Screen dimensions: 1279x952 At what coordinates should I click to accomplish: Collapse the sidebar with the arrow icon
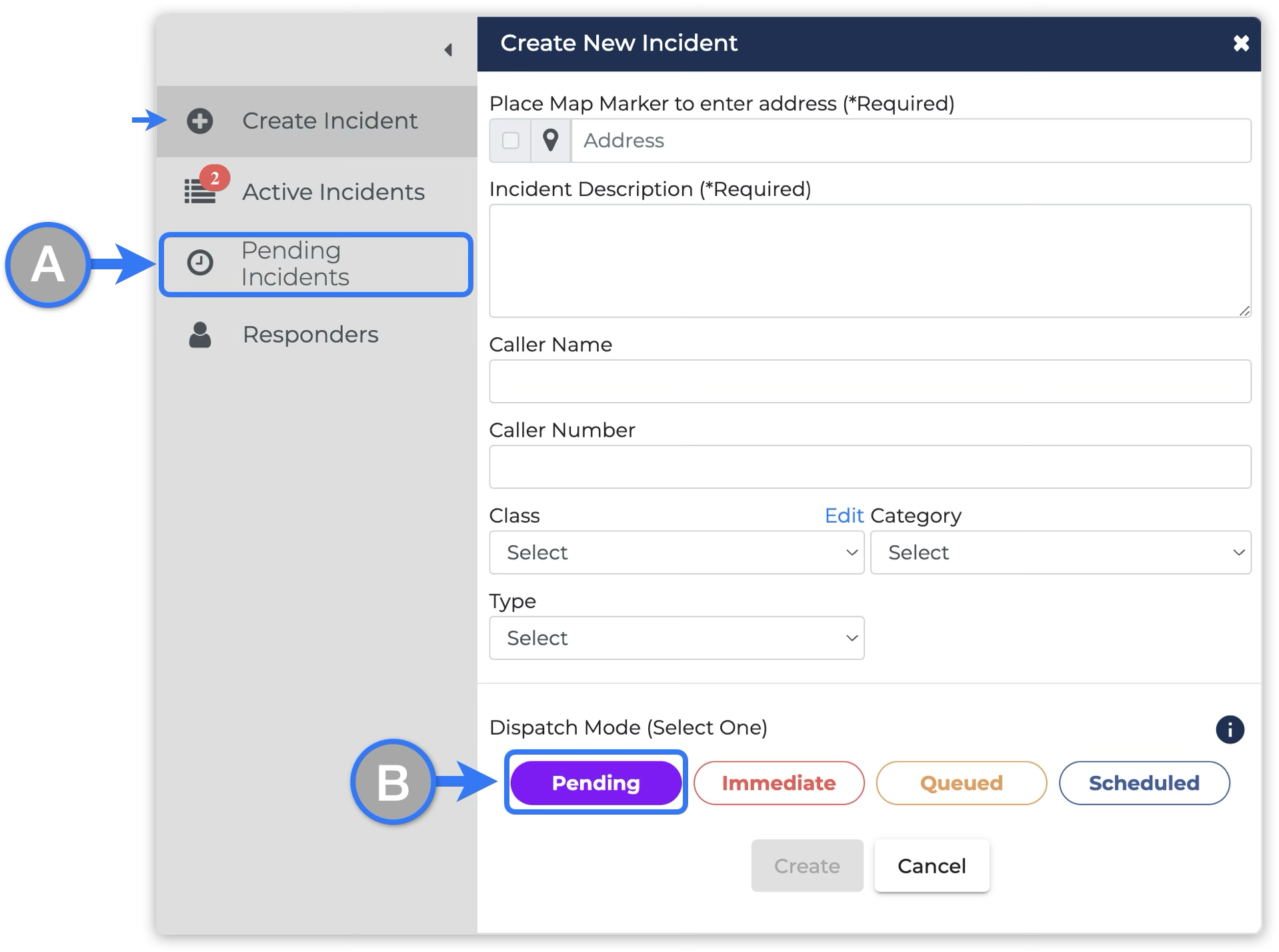pyautogui.click(x=448, y=50)
